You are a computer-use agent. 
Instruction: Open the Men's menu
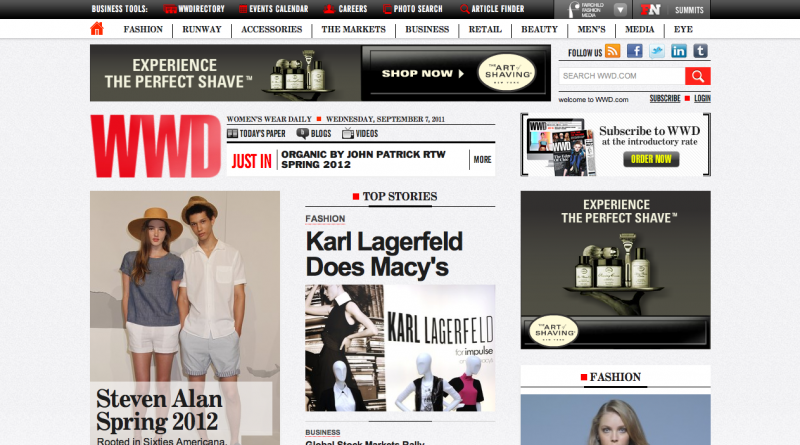(591, 29)
